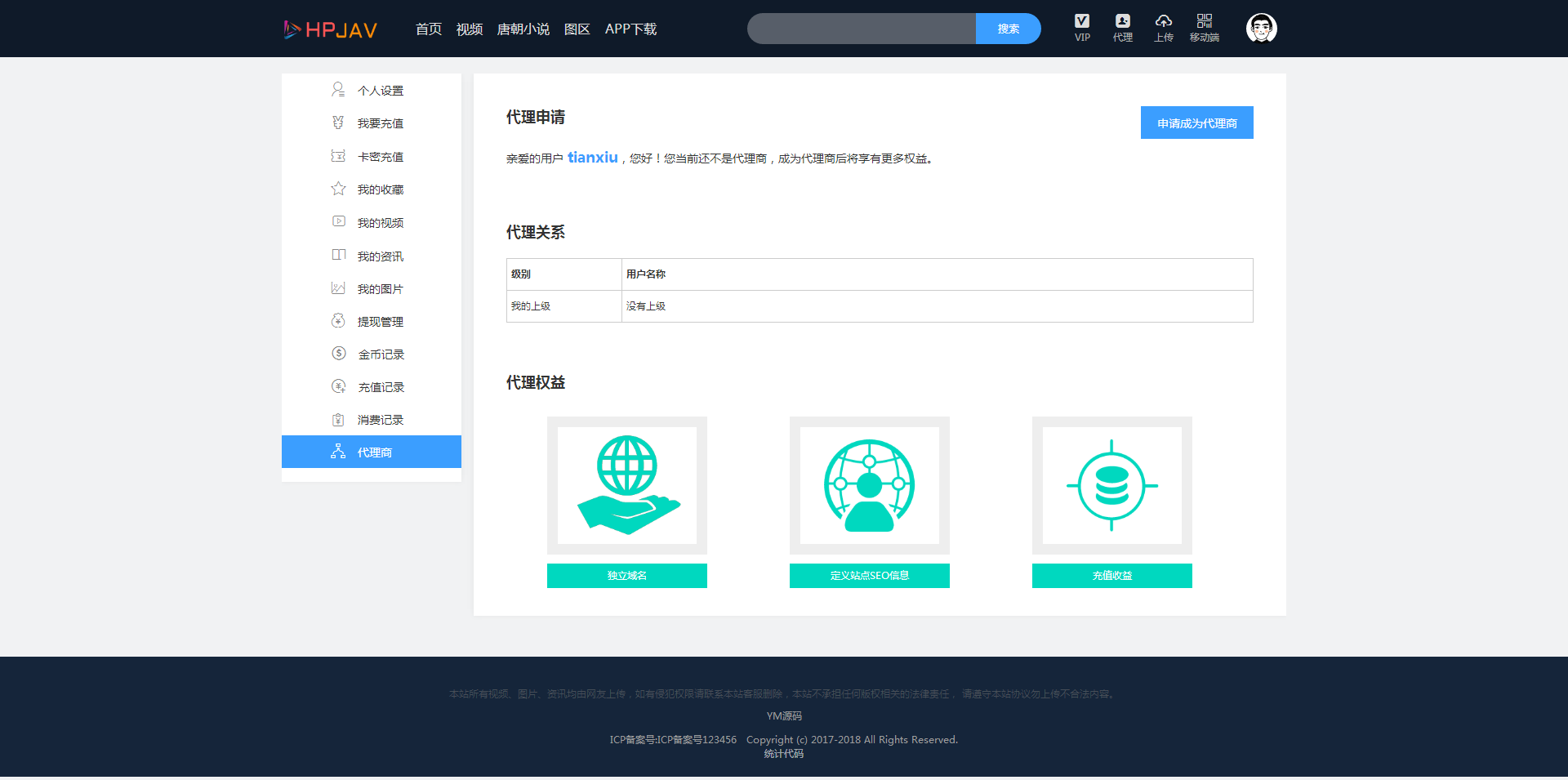Screen dimensions: 1568x780
Task: Click the search input field
Action: [861, 29]
